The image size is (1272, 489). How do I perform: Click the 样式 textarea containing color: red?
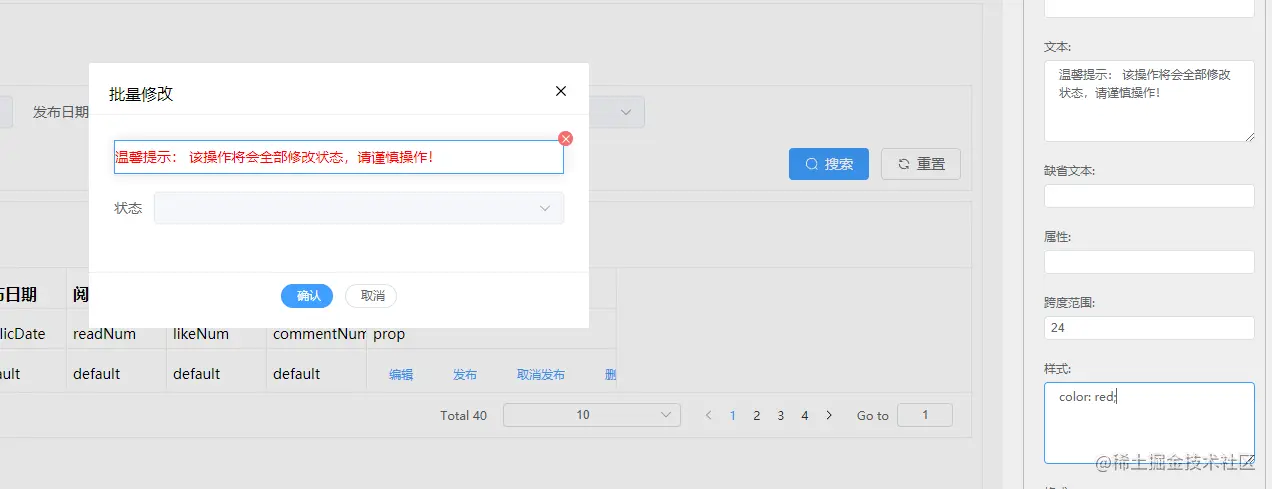(x=1149, y=423)
